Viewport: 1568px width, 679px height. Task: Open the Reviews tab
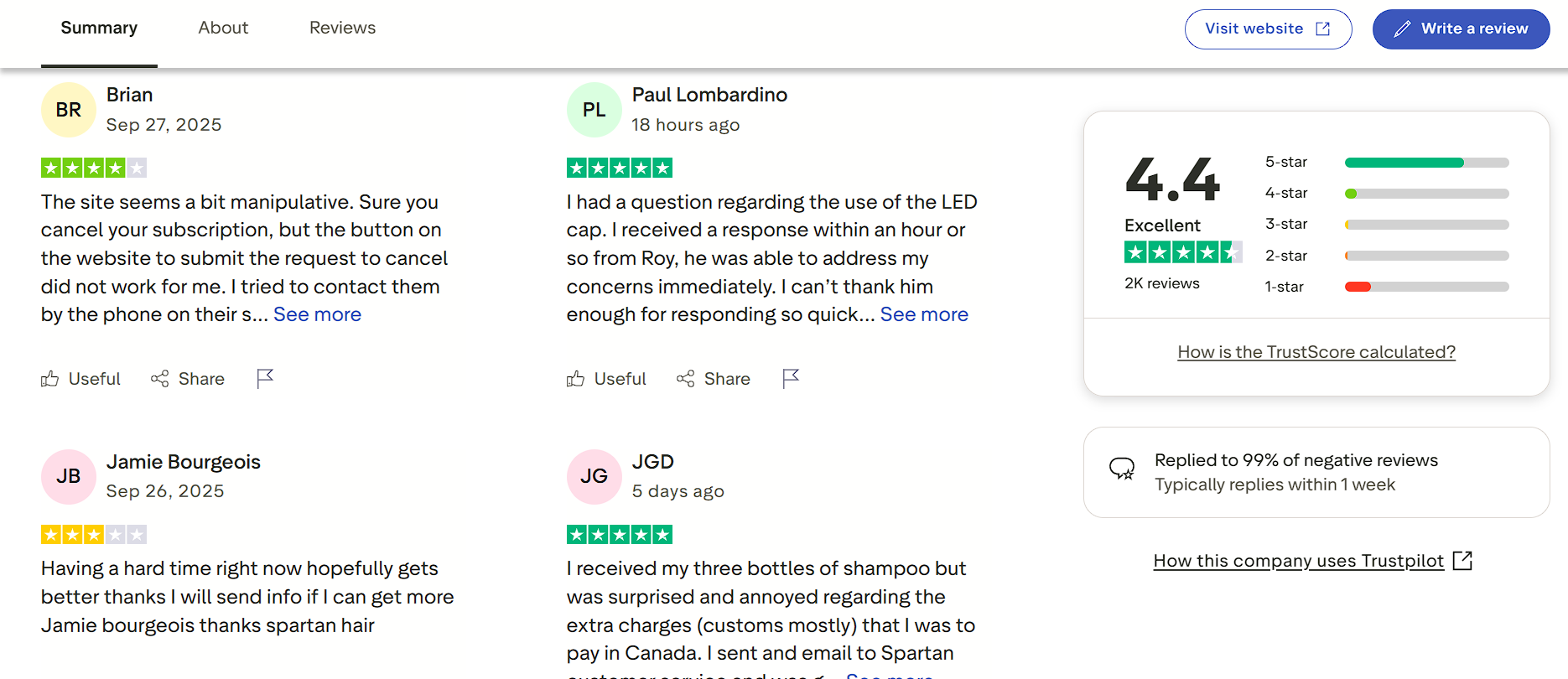tap(342, 28)
